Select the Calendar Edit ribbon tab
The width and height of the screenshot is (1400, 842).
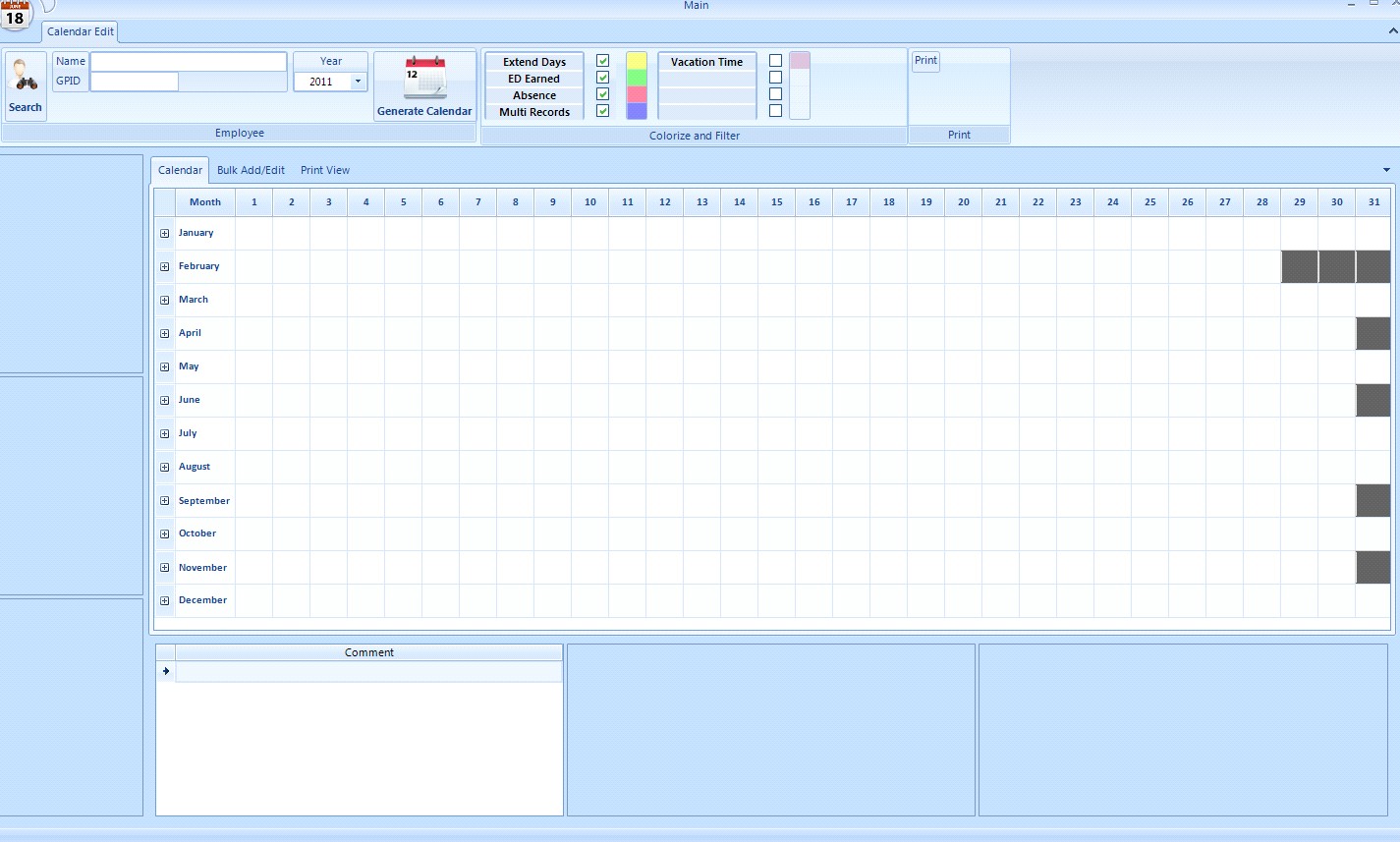(81, 31)
